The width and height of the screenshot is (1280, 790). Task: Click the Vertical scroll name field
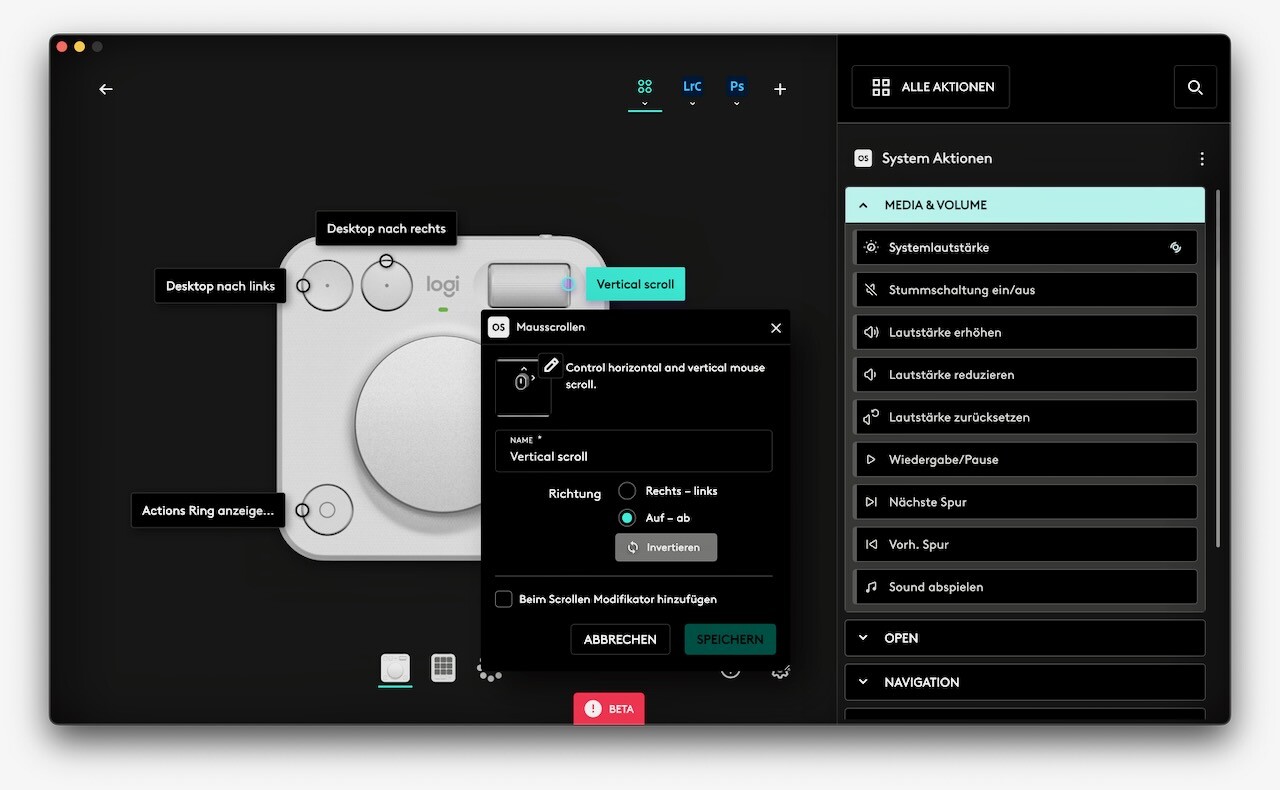click(x=633, y=456)
